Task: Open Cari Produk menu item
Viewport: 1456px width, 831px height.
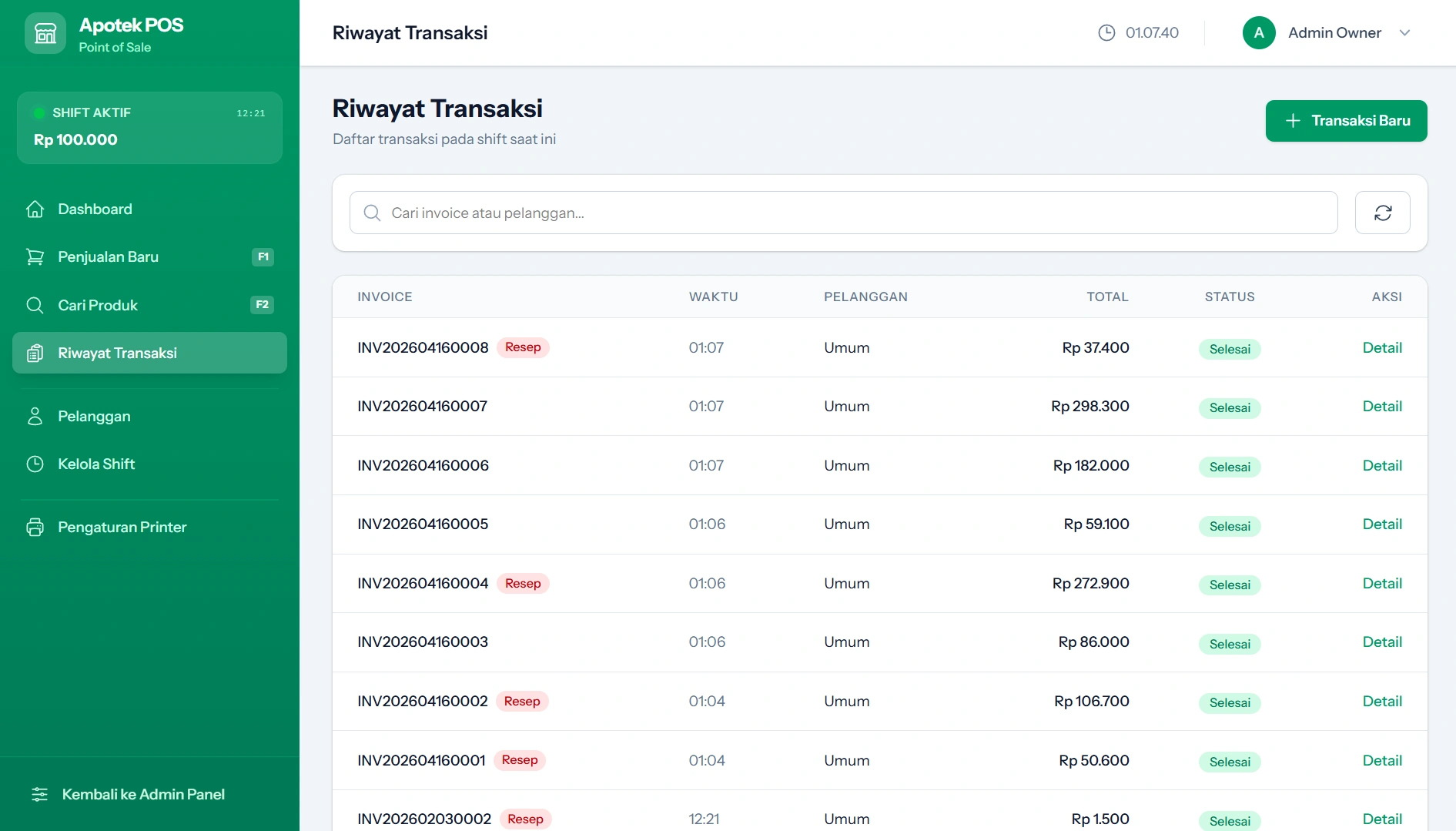Action: click(x=149, y=305)
